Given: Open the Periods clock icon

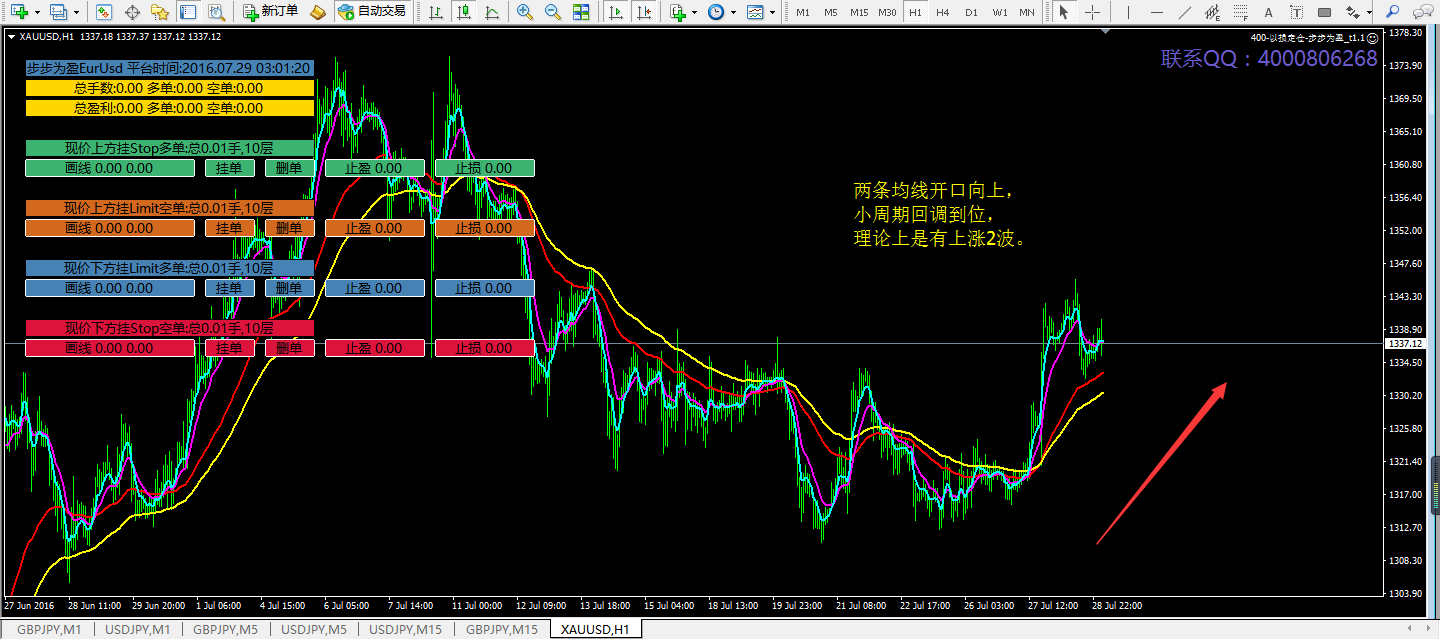Looking at the screenshot, I should pyautogui.click(x=715, y=12).
